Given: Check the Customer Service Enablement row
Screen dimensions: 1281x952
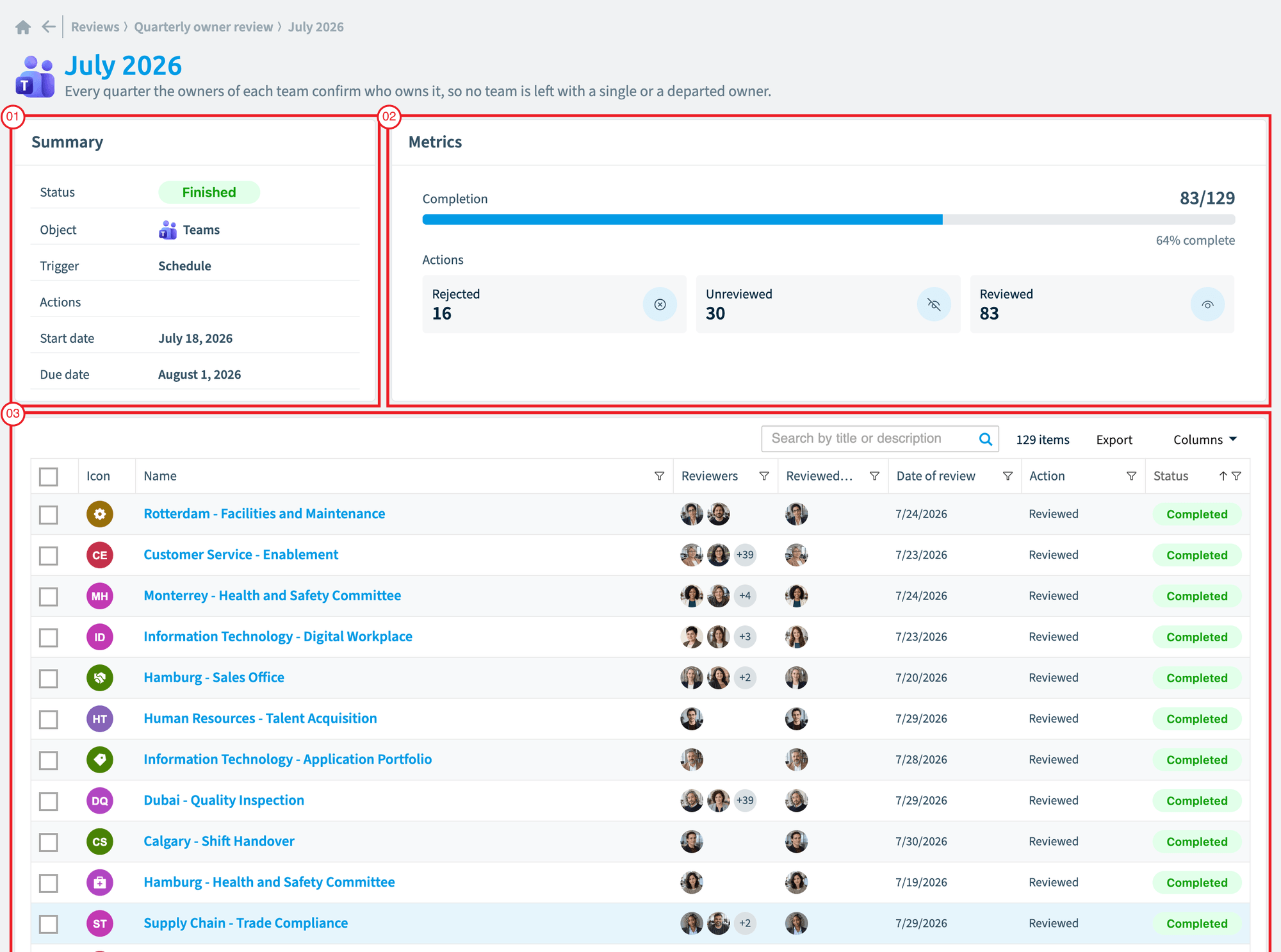Looking at the screenshot, I should coord(49,555).
